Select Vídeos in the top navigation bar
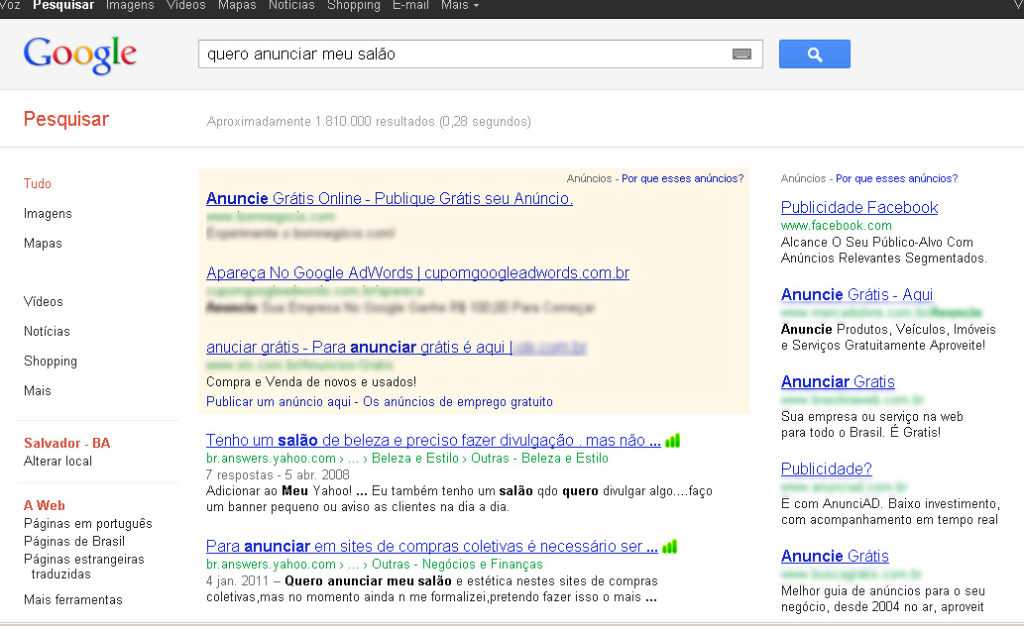 click(x=186, y=5)
